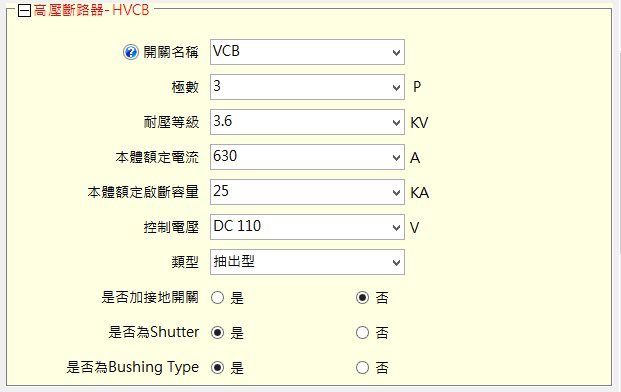Select 是 for 是否加接地開關
Viewport: 621px width, 392px height.
217,297
